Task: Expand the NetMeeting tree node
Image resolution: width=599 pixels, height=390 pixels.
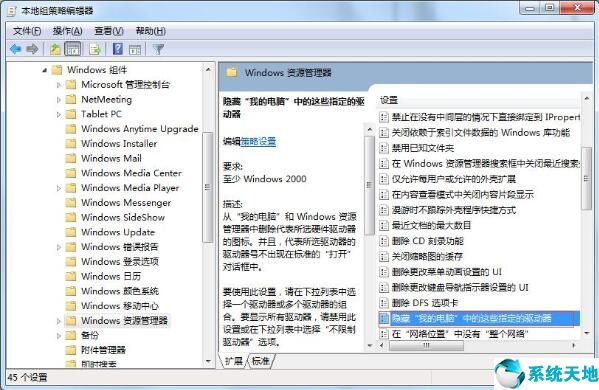Action: 58,99
